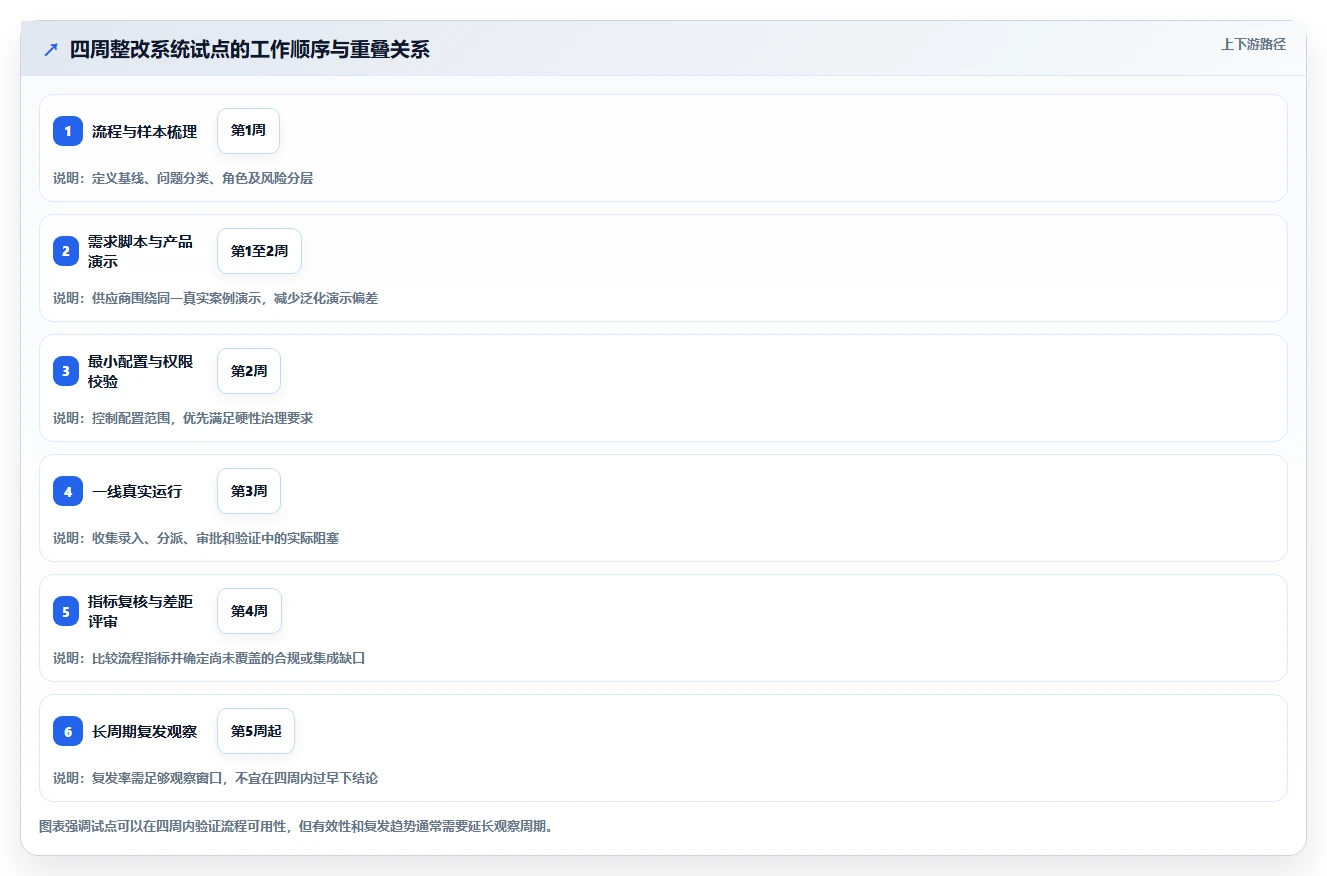Click the 第3周 week tag
The height and width of the screenshot is (876, 1327).
pyautogui.click(x=249, y=491)
